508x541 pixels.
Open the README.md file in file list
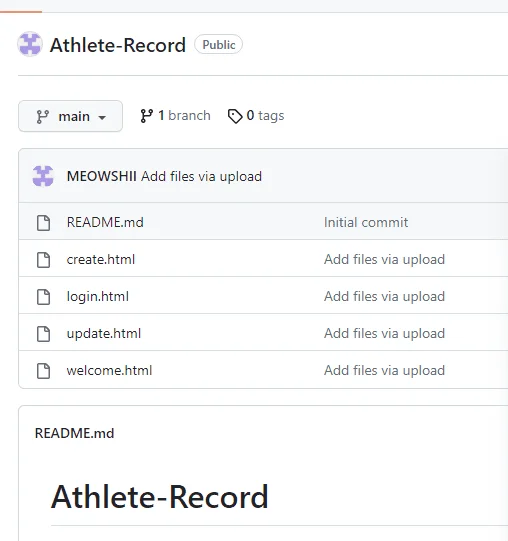(x=105, y=223)
